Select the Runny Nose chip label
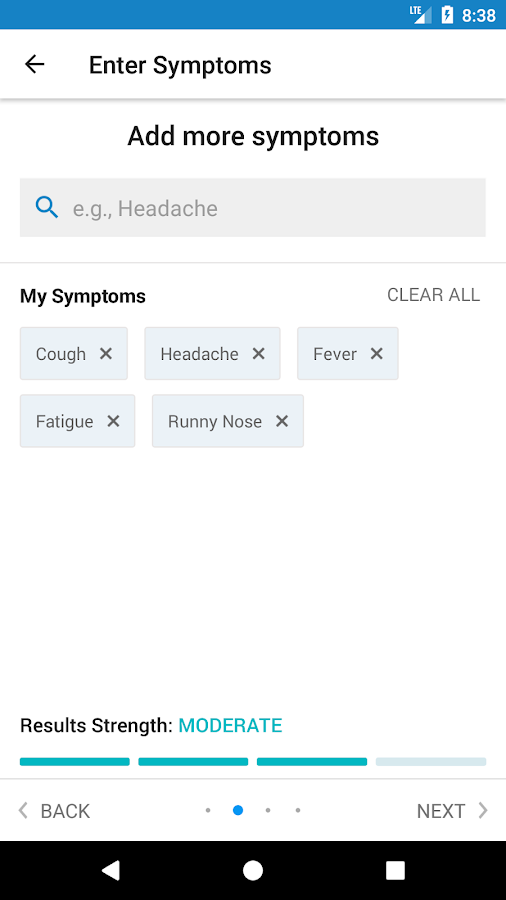This screenshot has width=506, height=900. click(215, 422)
